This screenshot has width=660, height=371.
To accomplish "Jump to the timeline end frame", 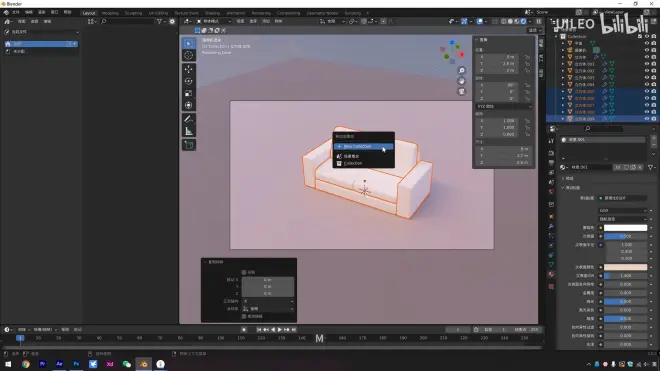I will [x=294, y=330].
